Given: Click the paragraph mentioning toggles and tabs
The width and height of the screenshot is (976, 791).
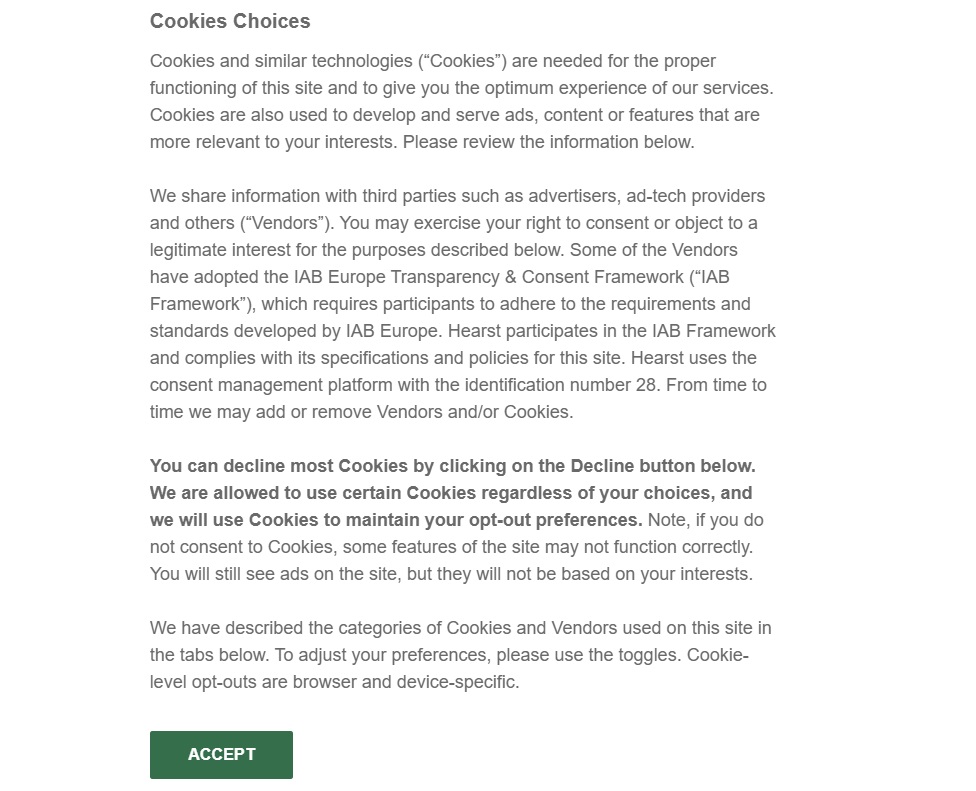Looking at the screenshot, I should 450,654.
